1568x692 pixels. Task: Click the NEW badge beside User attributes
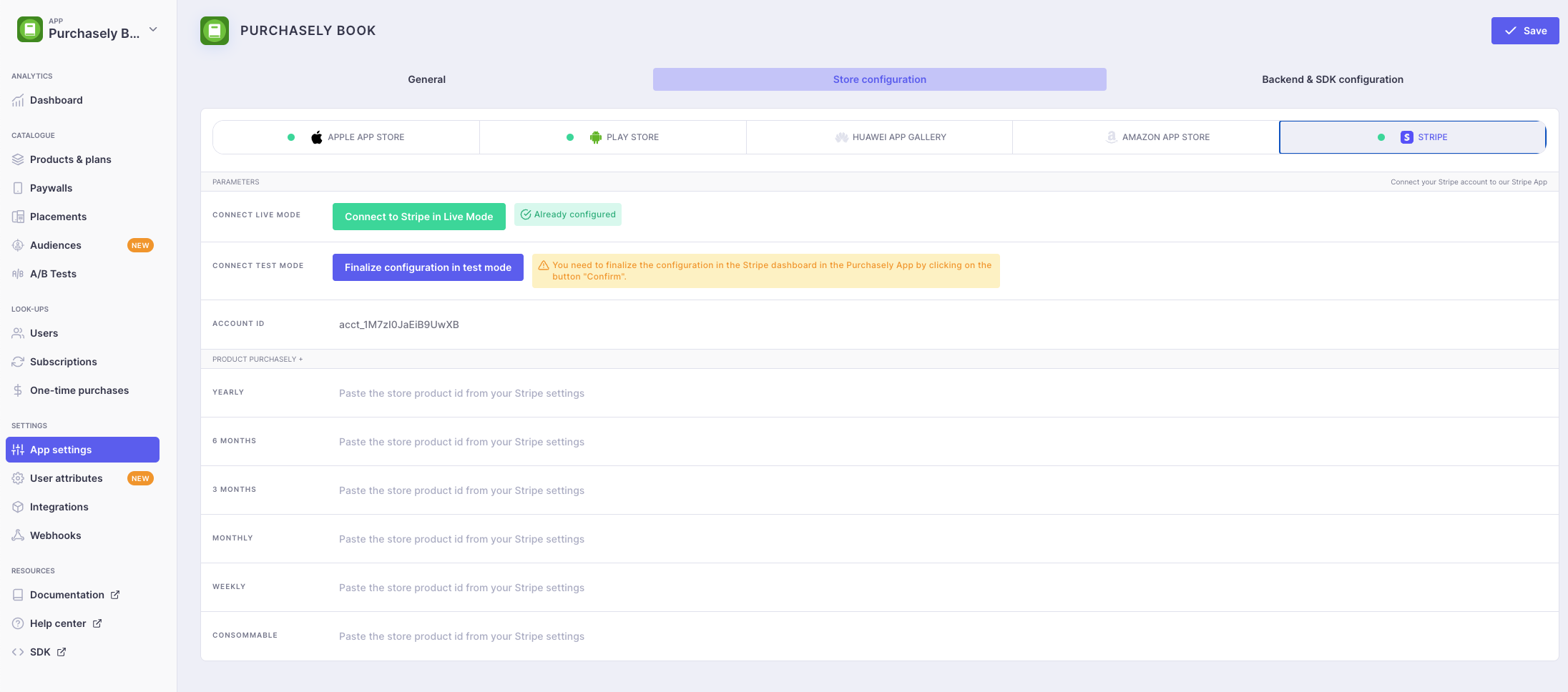click(140, 478)
